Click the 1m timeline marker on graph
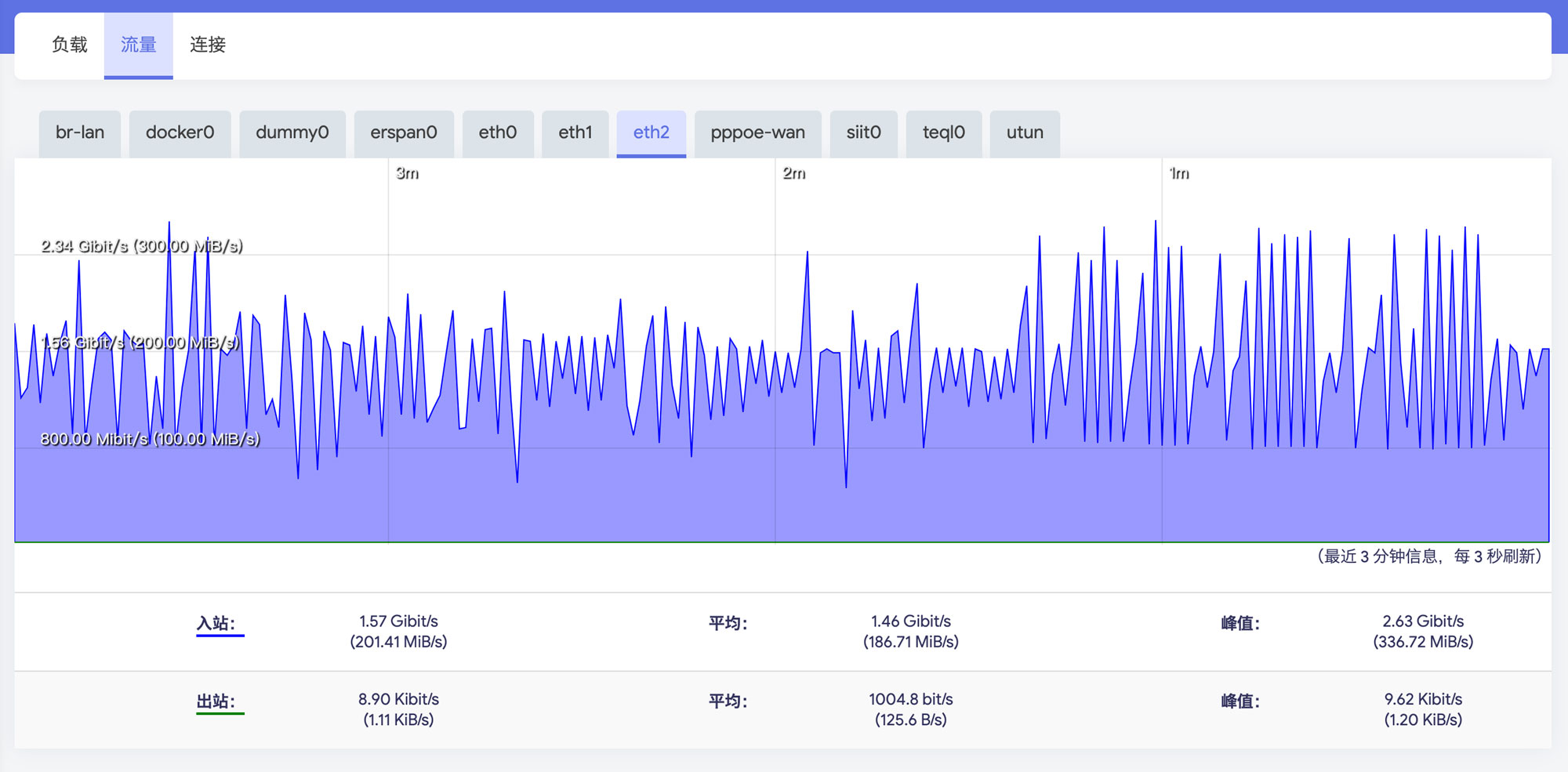The image size is (1568, 772). [1179, 173]
